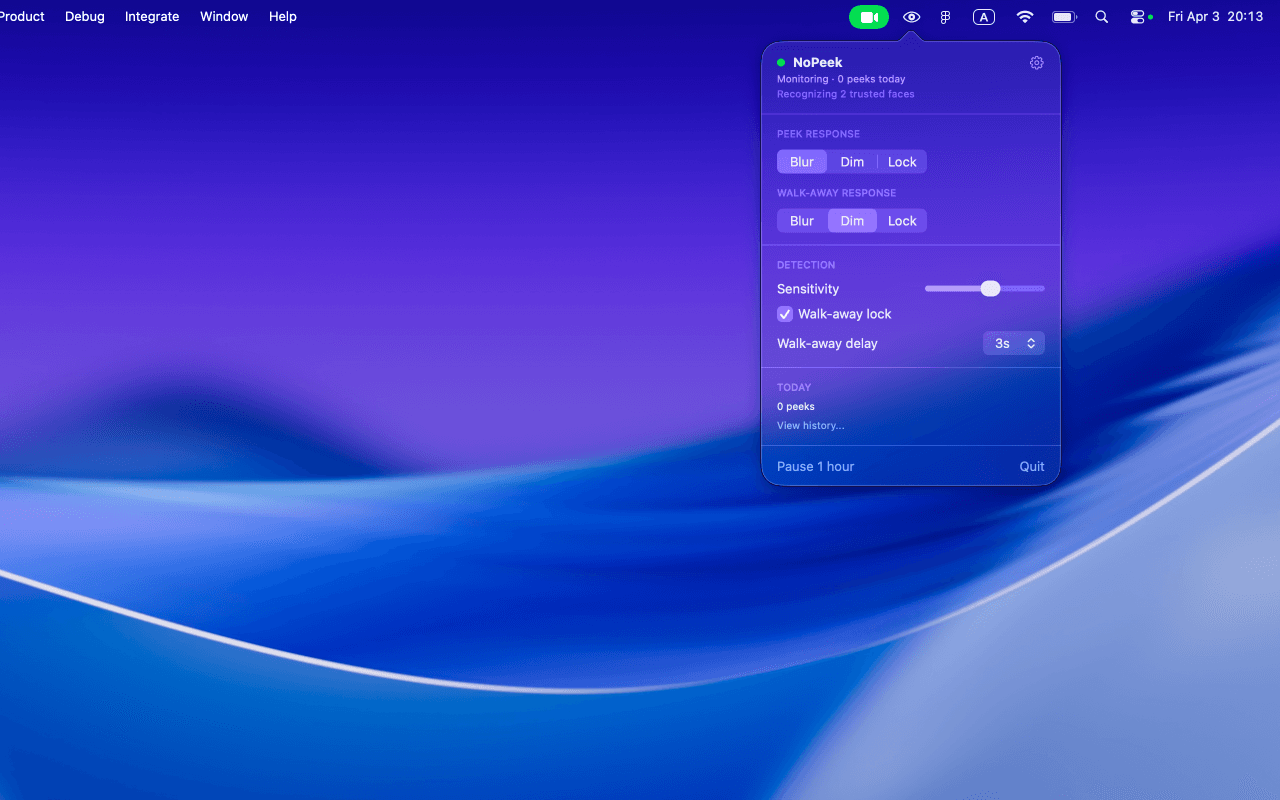Screen dimensions: 1280x800
Task: Uncheck the Walk-away lock checkbox
Action: 785,313
